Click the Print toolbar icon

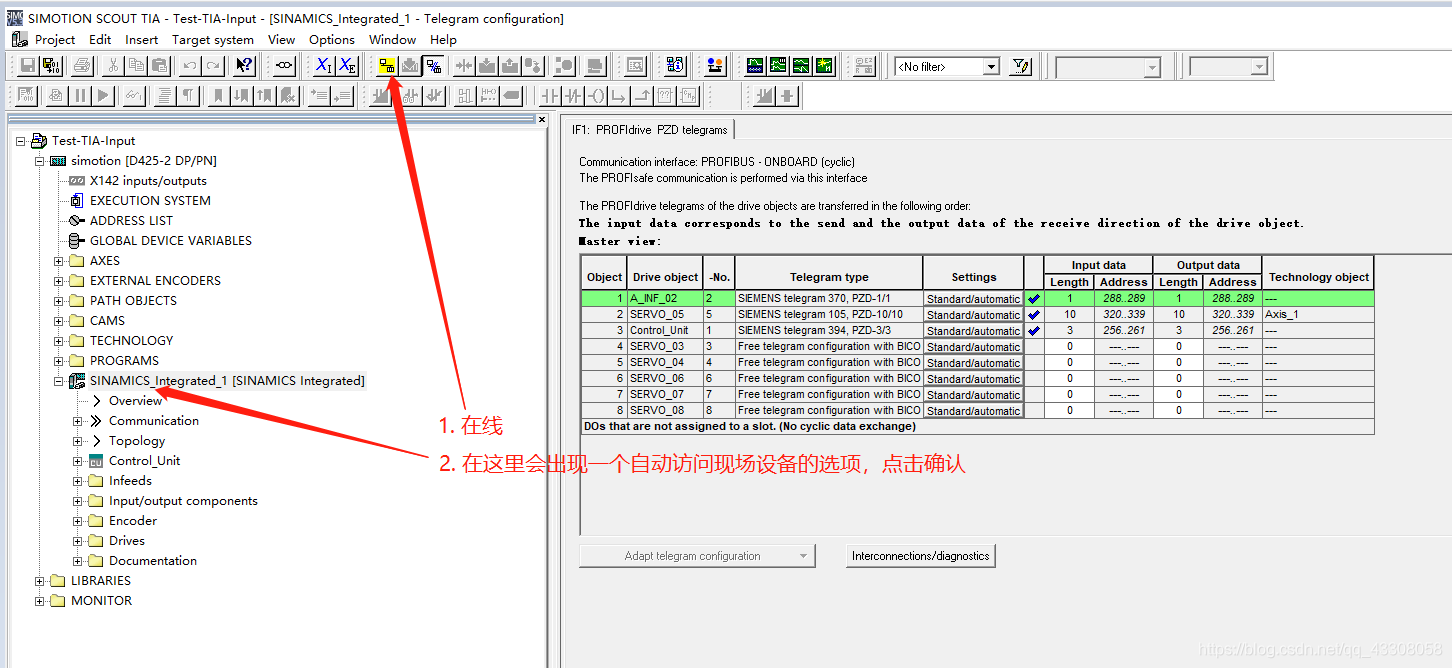82,66
